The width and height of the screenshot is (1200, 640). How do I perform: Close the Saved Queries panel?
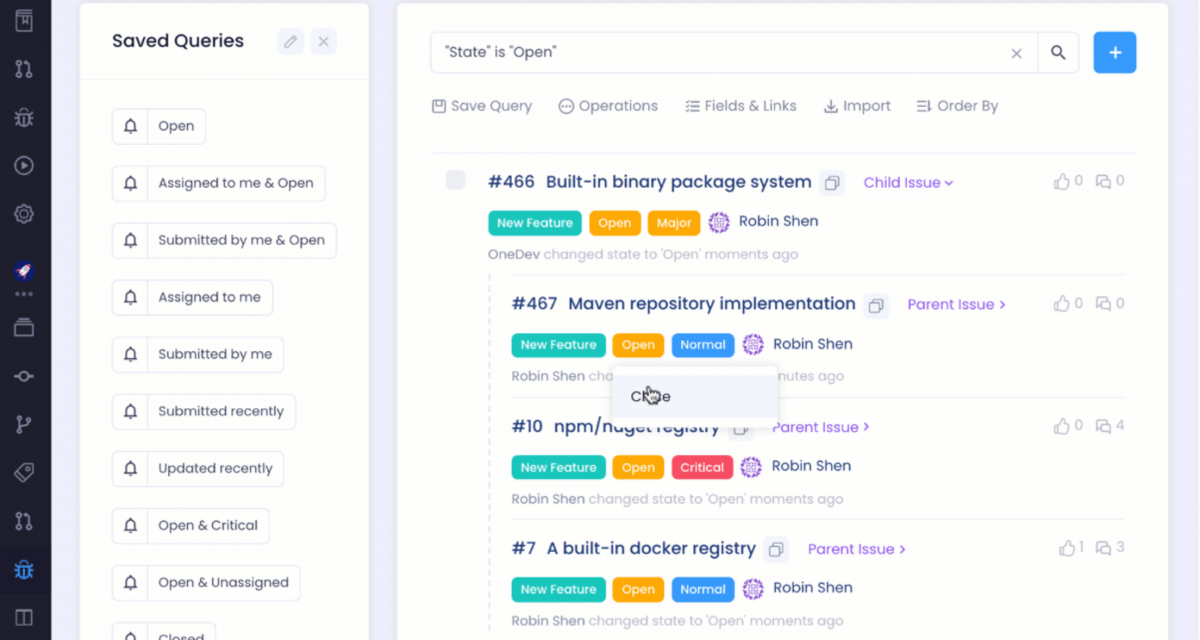323,41
